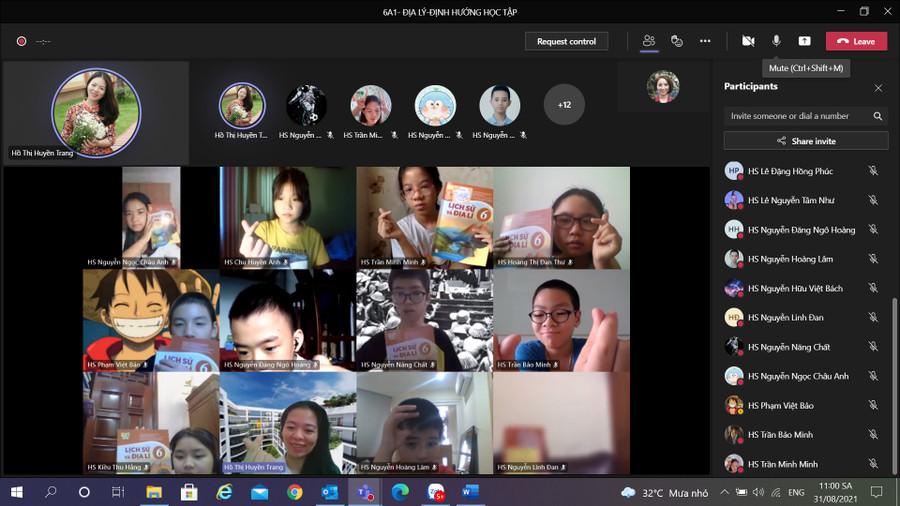
Task: Turn on the camera
Action: point(748,41)
